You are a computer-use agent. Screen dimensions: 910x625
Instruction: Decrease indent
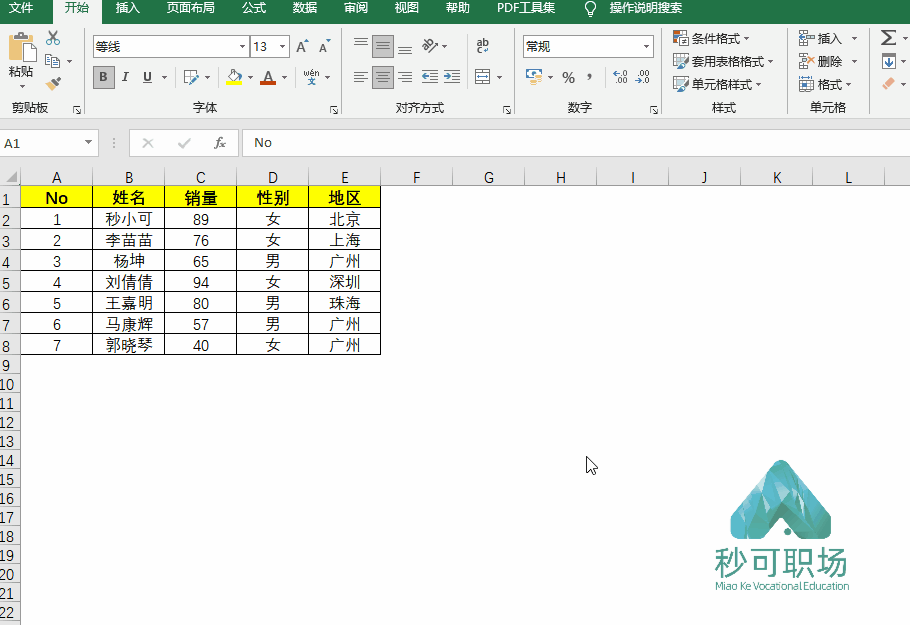coord(430,77)
